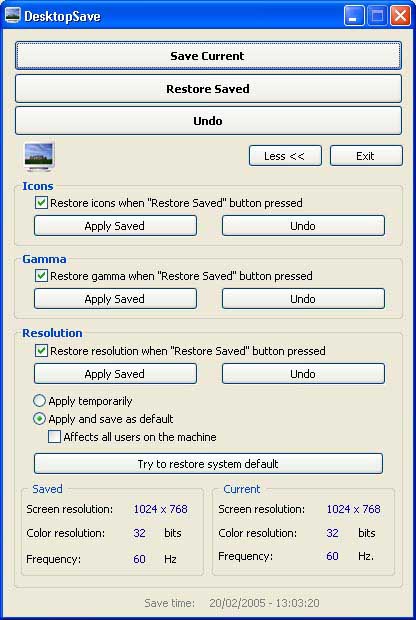The width and height of the screenshot is (416, 620).
Task: Uncheck Restore icons when Restore Saved pressed
Action: point(41,203)
